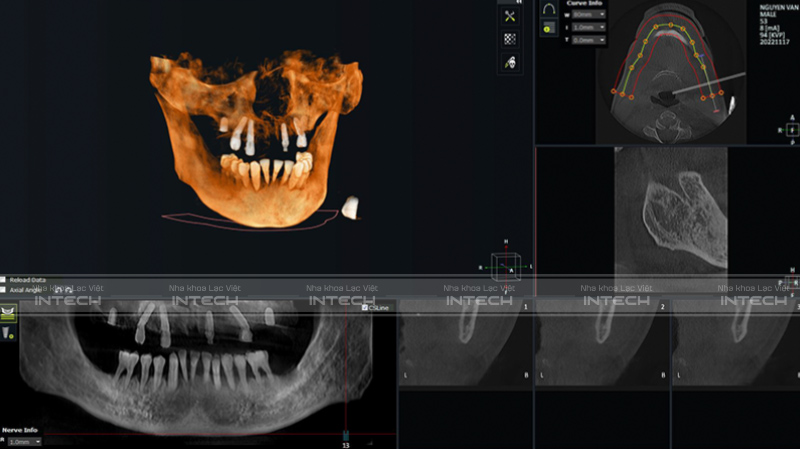
Task: Select the green jaw arch icon
Action: pyautogui.click(x=9, y=313)
